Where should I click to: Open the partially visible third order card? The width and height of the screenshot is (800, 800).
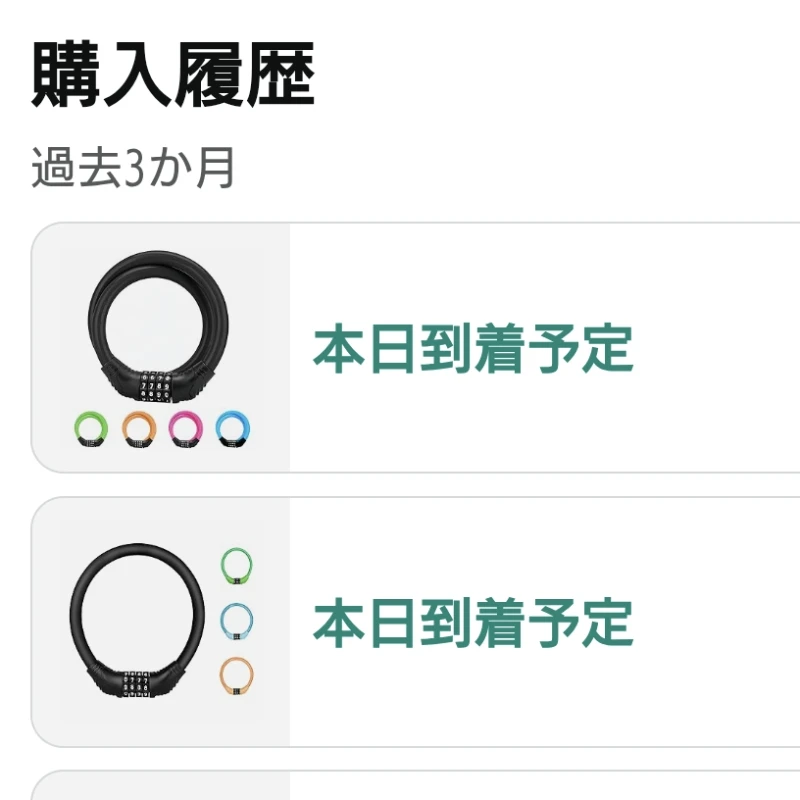point(400,785)
